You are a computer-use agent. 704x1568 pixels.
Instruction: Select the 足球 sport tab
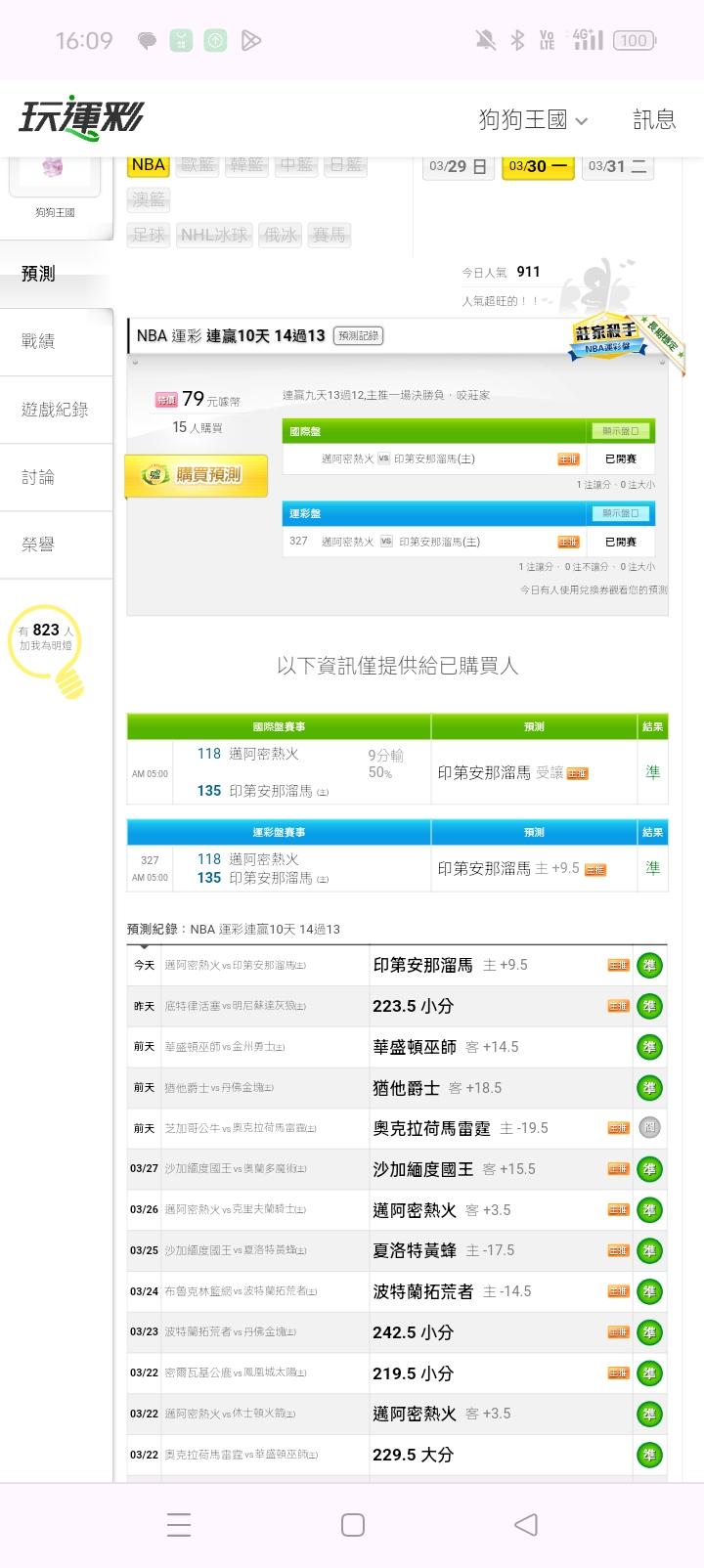tap(149, 235)
